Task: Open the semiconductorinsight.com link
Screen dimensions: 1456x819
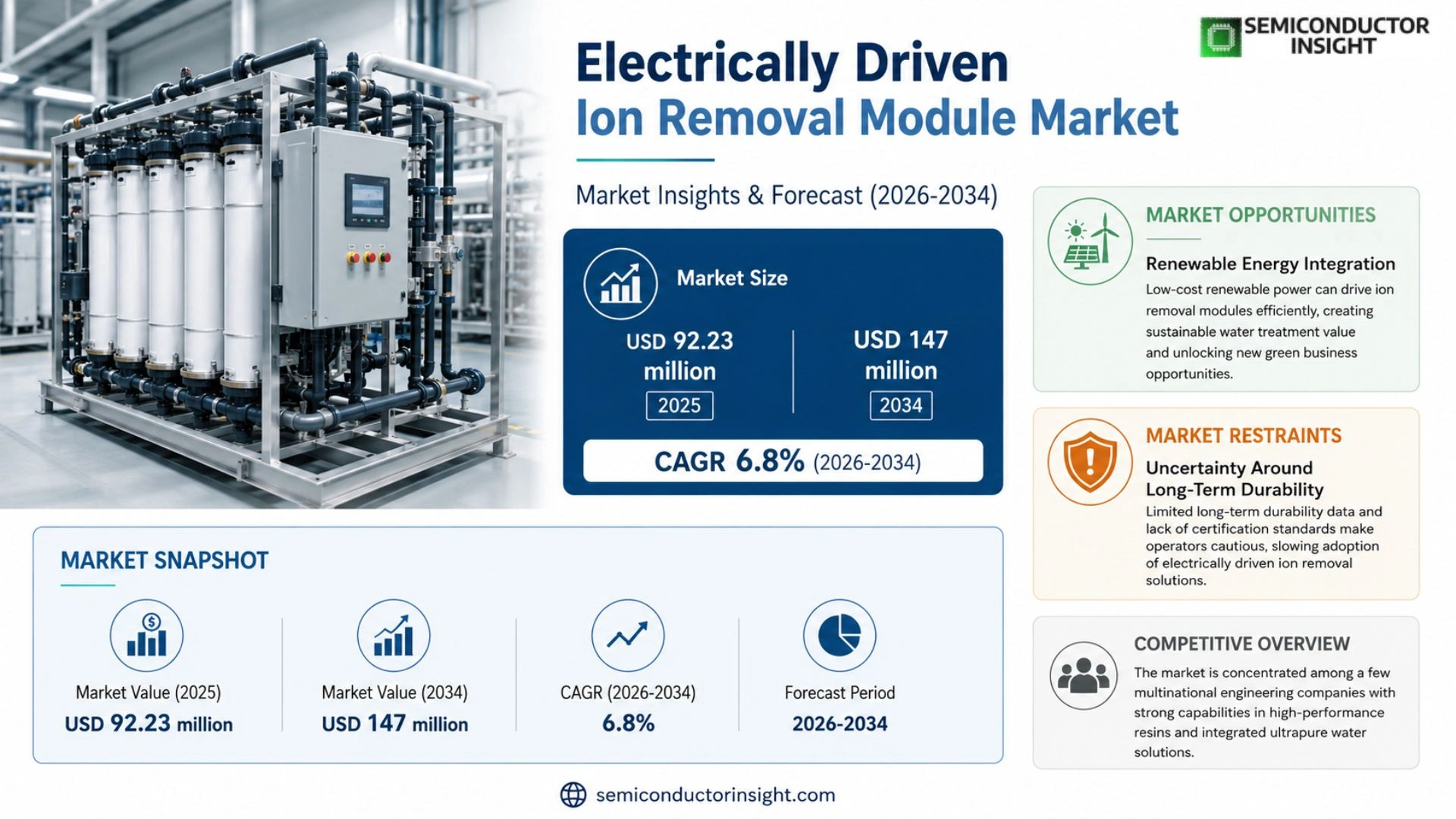Action: 715,795
